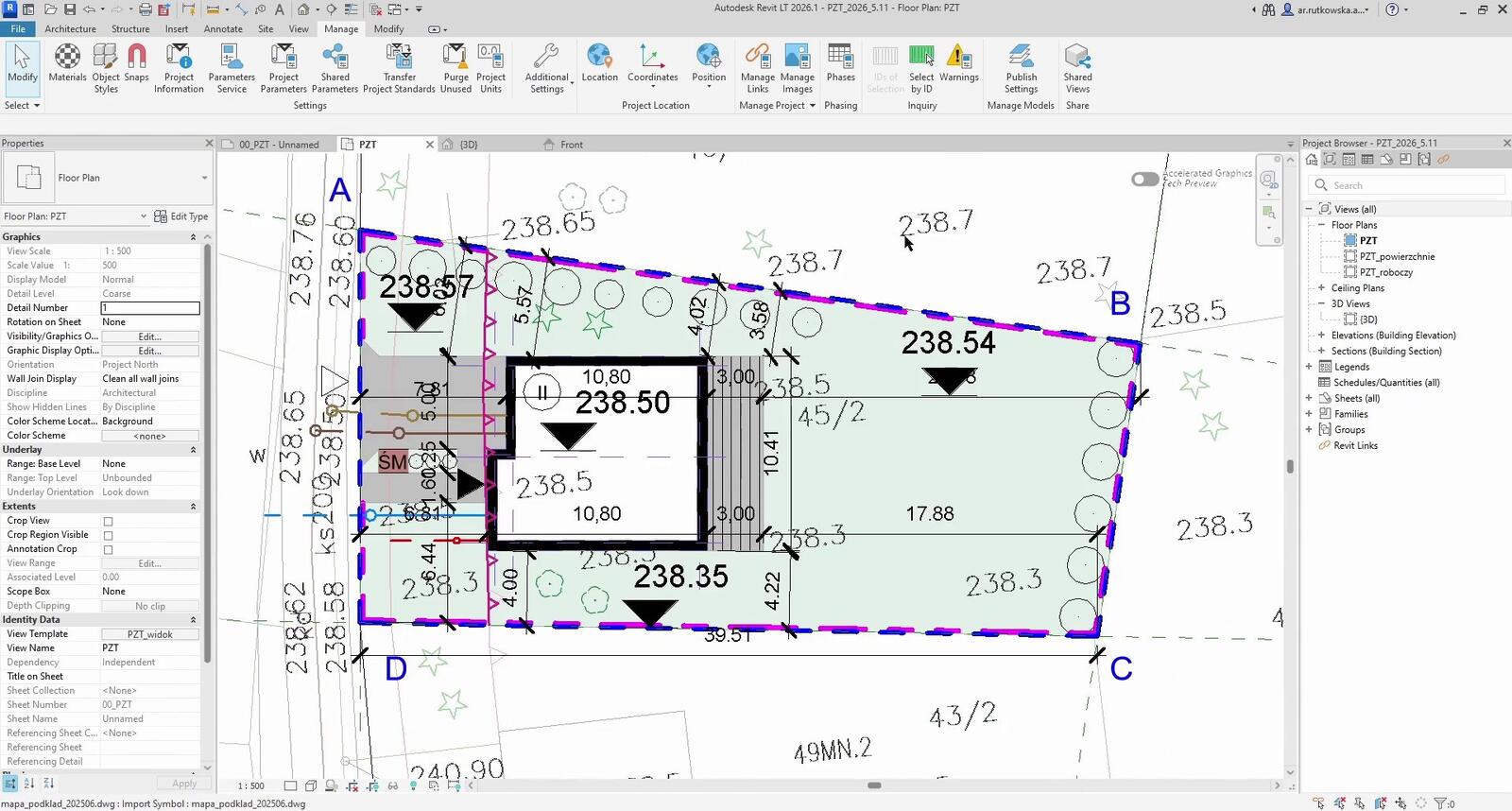Switch to the Annotate ribbon tab
This screenshot has width=1512, height=811.
223,28
